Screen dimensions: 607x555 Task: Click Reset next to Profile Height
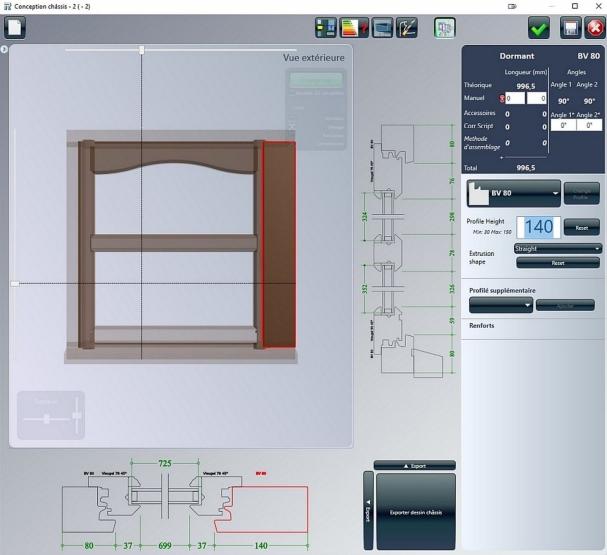point(581,228)
